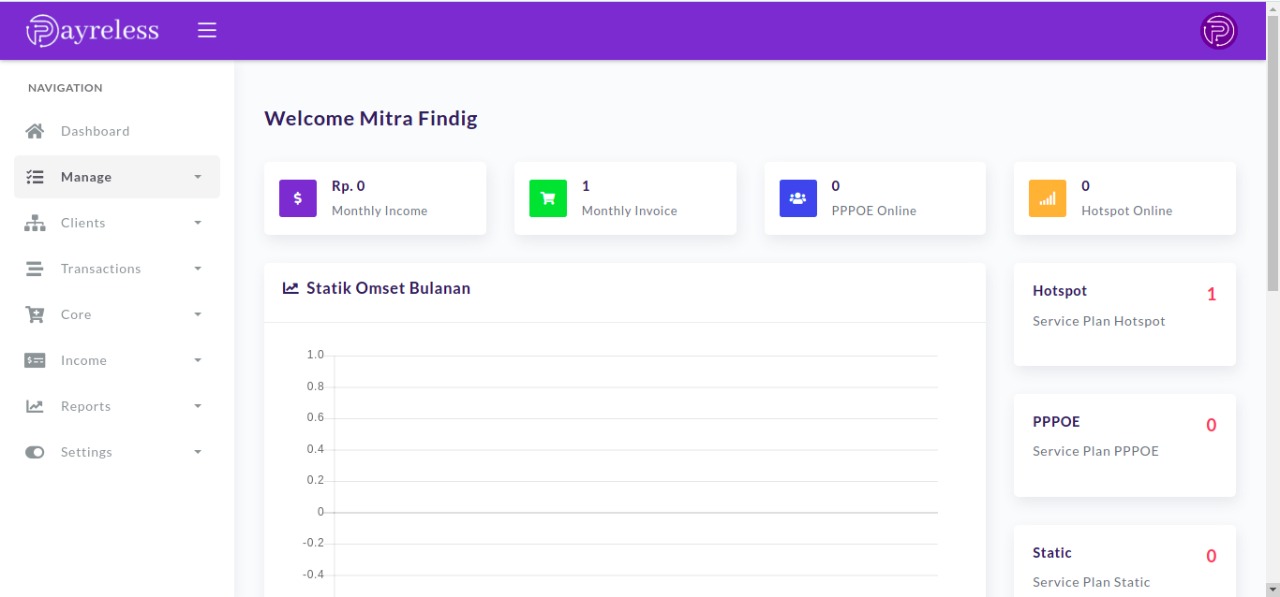Click the 1.0 y-axis label on chart
The height and width of the screenshot is (597, 1280).
316,355
